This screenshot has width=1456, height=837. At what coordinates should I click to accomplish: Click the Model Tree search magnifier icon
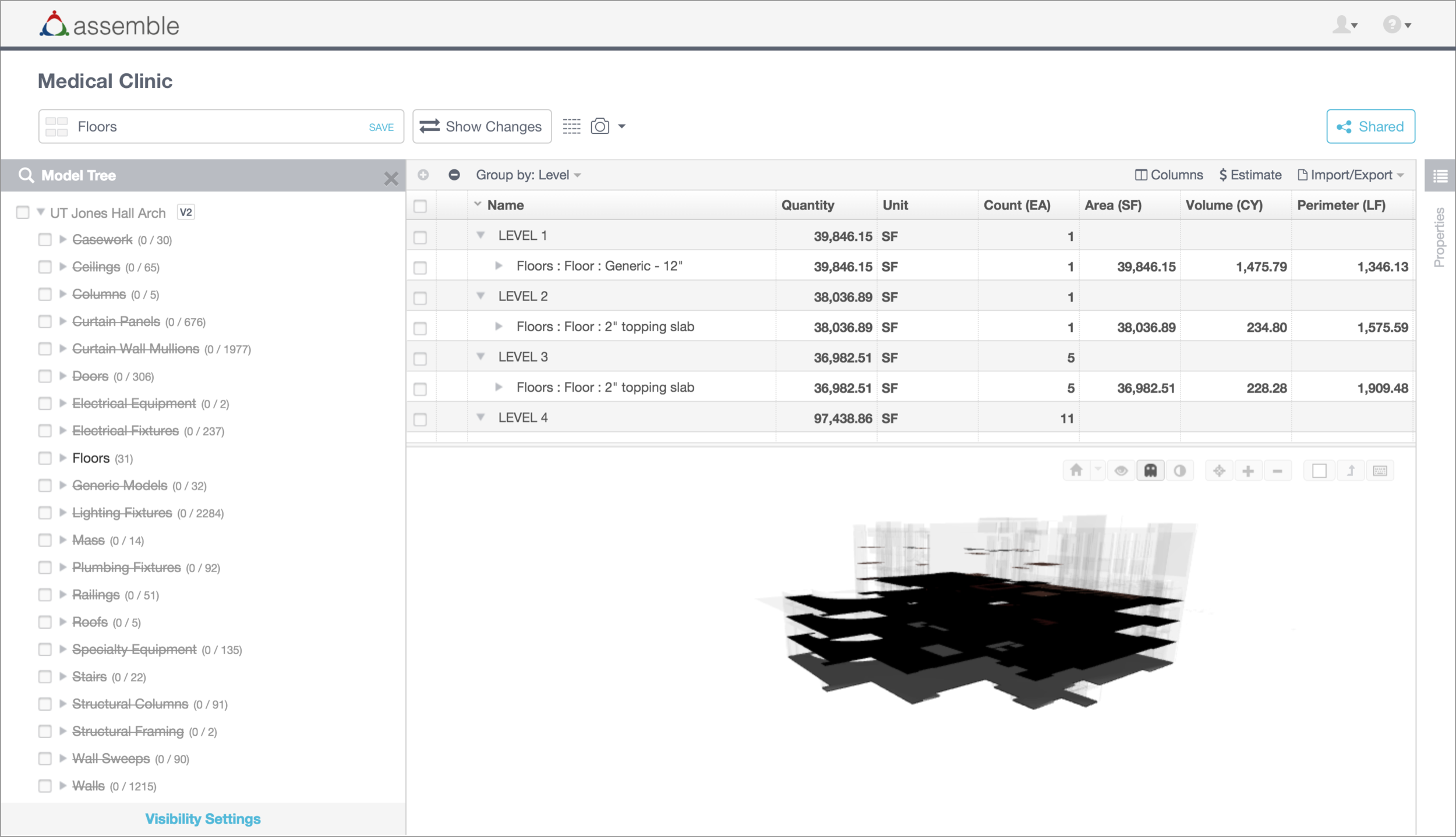point(26,175)
